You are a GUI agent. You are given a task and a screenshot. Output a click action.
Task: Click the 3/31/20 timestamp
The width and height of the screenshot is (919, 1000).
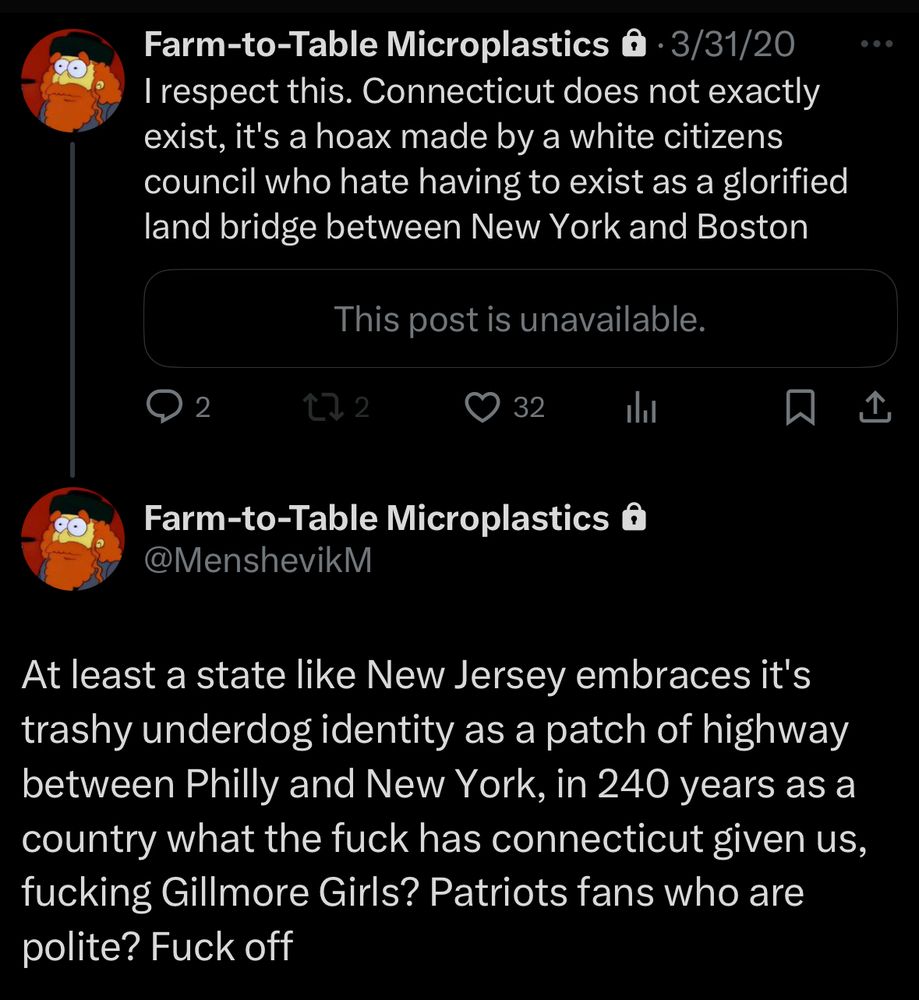pos(732,43)
